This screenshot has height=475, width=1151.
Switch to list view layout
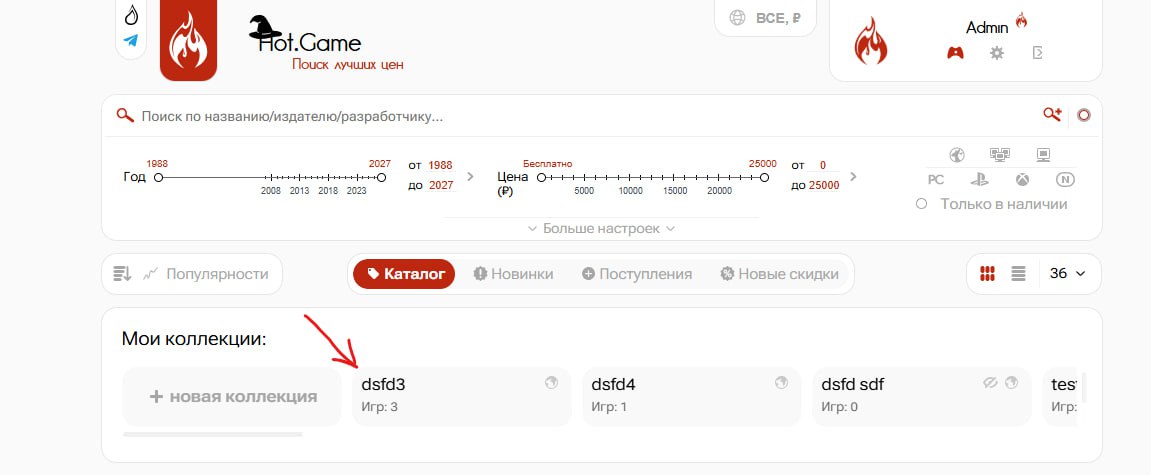[1018, 274]
